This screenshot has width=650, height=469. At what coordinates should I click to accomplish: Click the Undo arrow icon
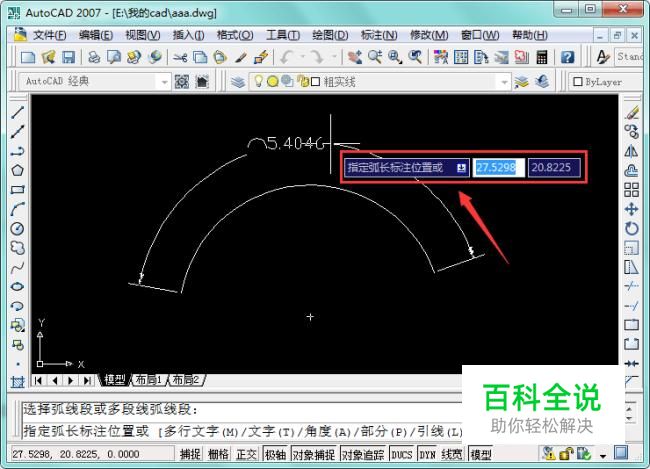287,57
